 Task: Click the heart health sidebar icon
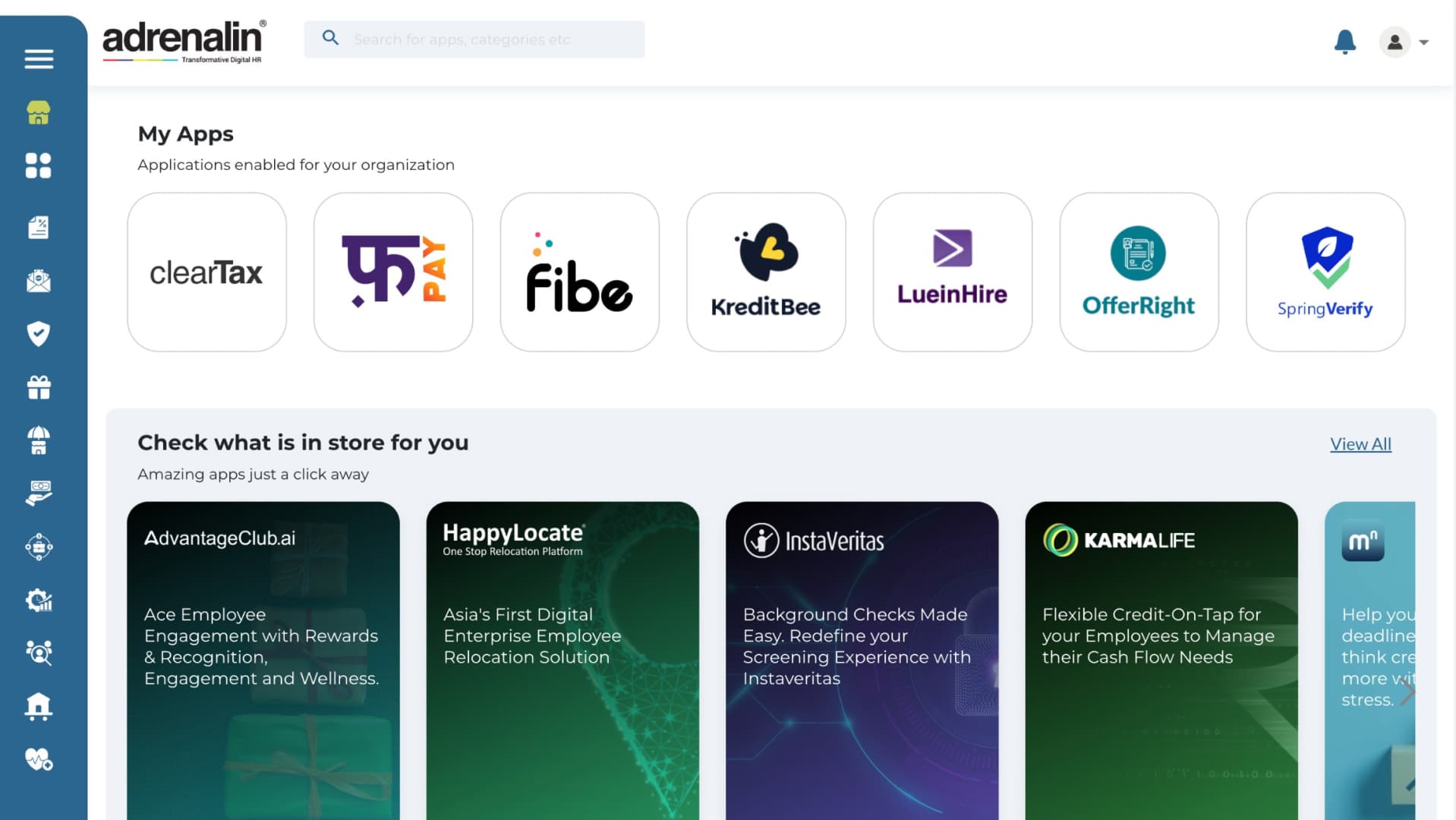39,759
